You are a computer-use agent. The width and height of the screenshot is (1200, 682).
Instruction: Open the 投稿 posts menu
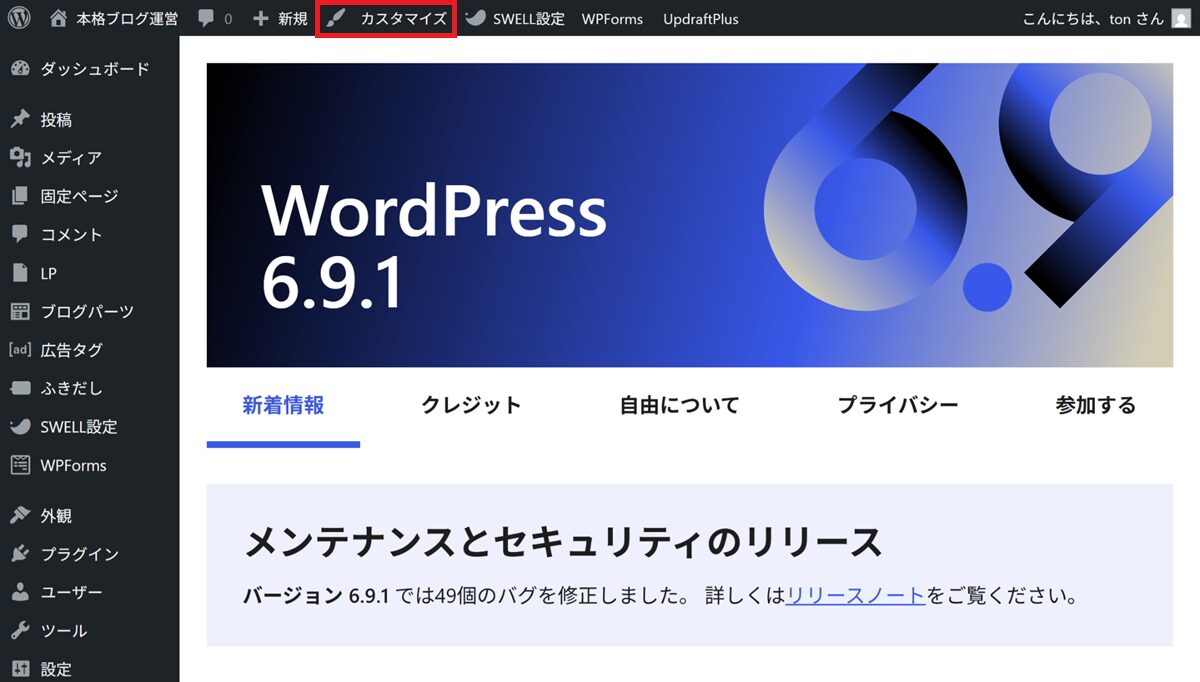55,120
